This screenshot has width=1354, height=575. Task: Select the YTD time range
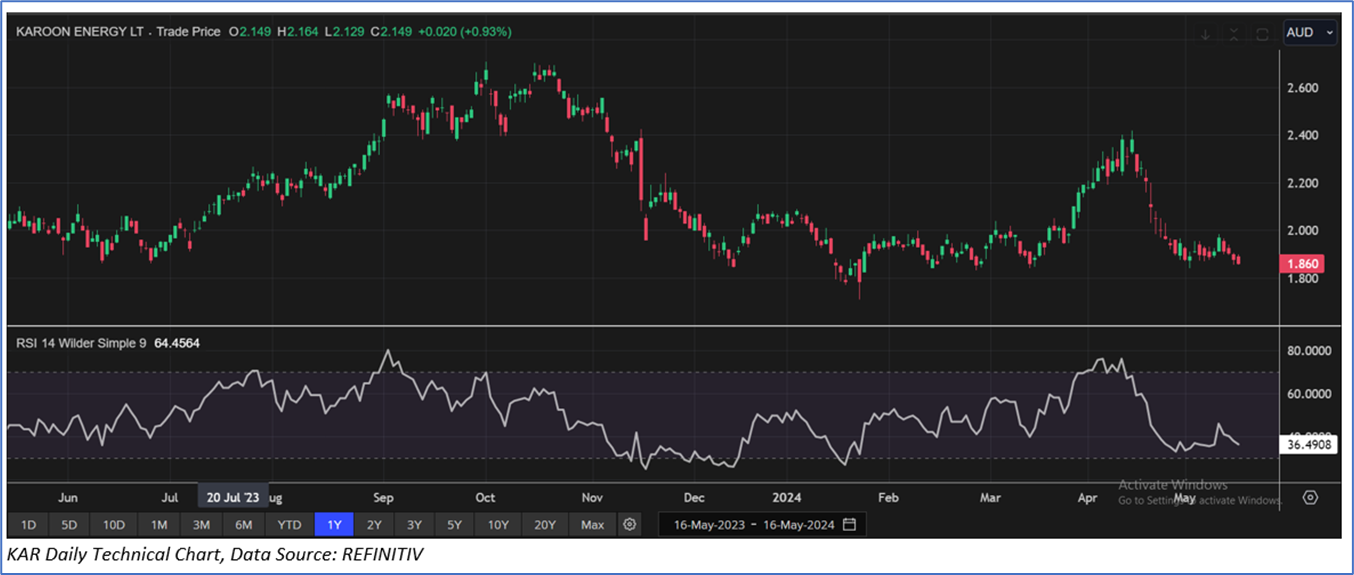coord(289,524)
